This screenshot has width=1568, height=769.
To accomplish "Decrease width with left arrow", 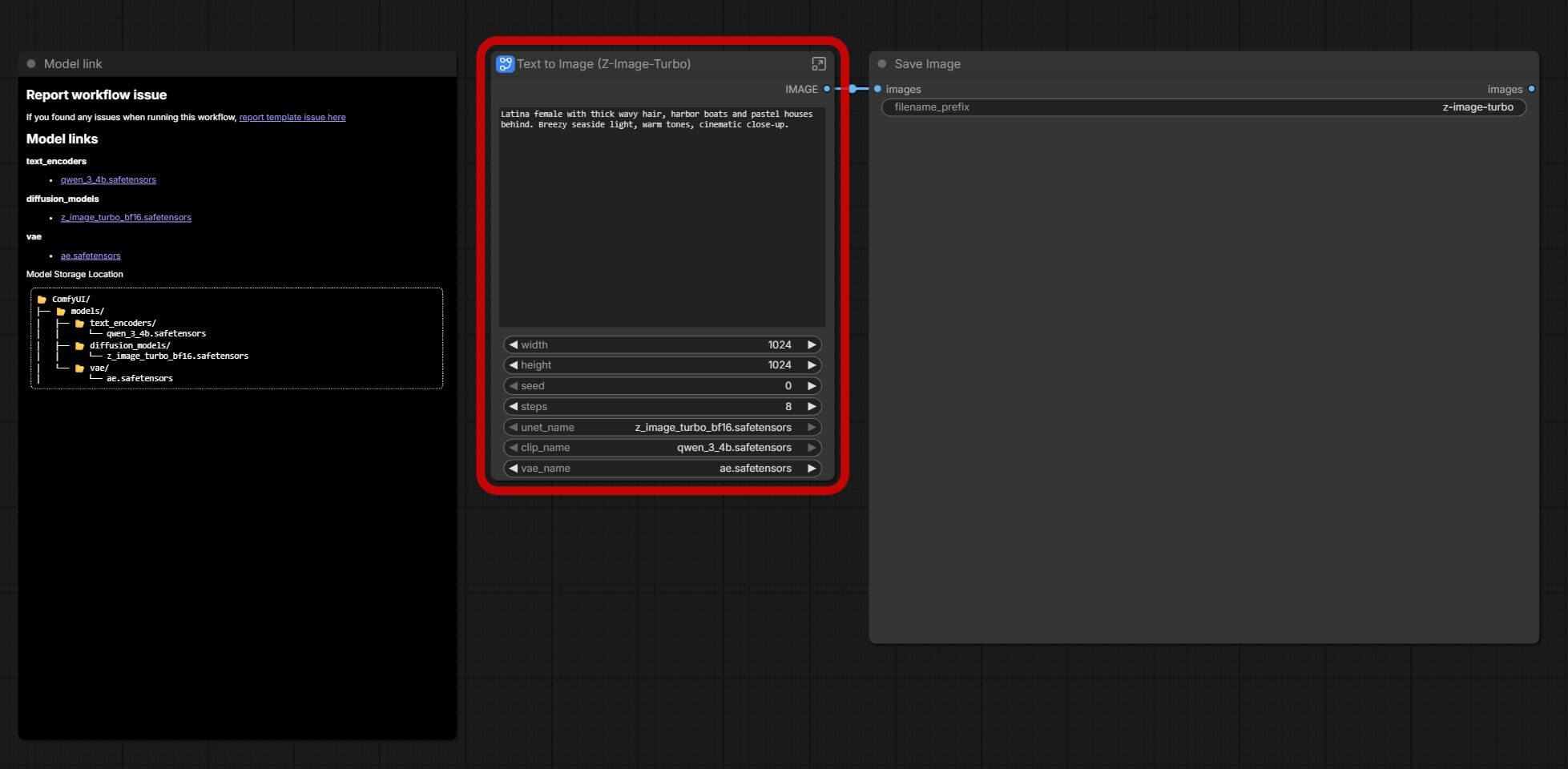I will pyautogui.click(x=513, y=344).
